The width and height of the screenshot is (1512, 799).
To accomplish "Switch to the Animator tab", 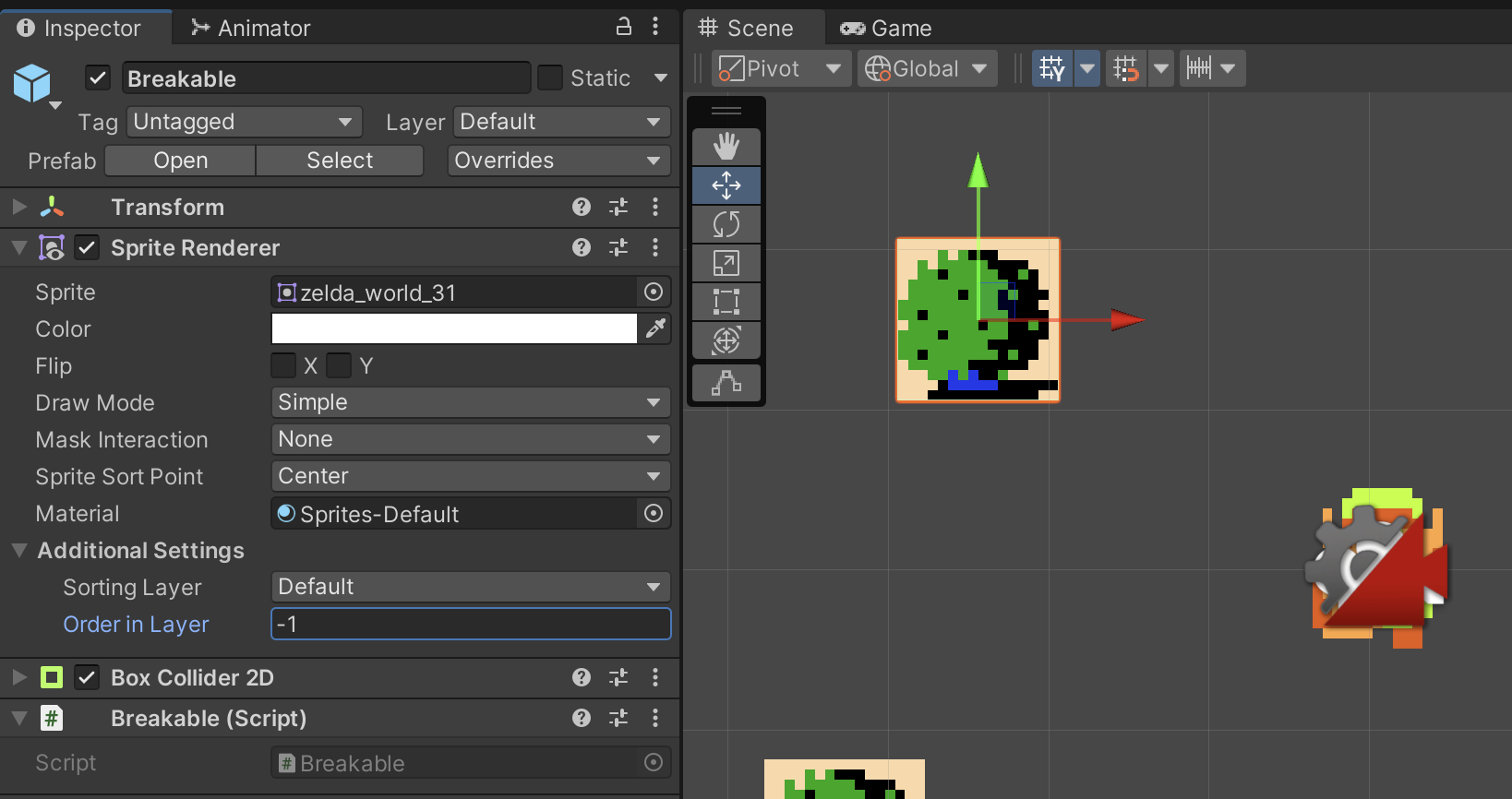I will coord(251,28).
